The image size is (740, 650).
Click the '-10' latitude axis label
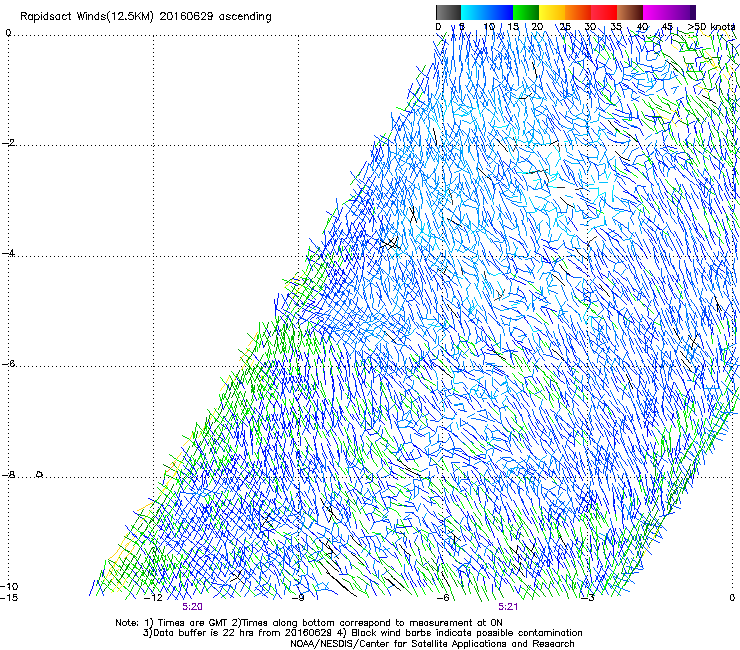tap(9, 586)
